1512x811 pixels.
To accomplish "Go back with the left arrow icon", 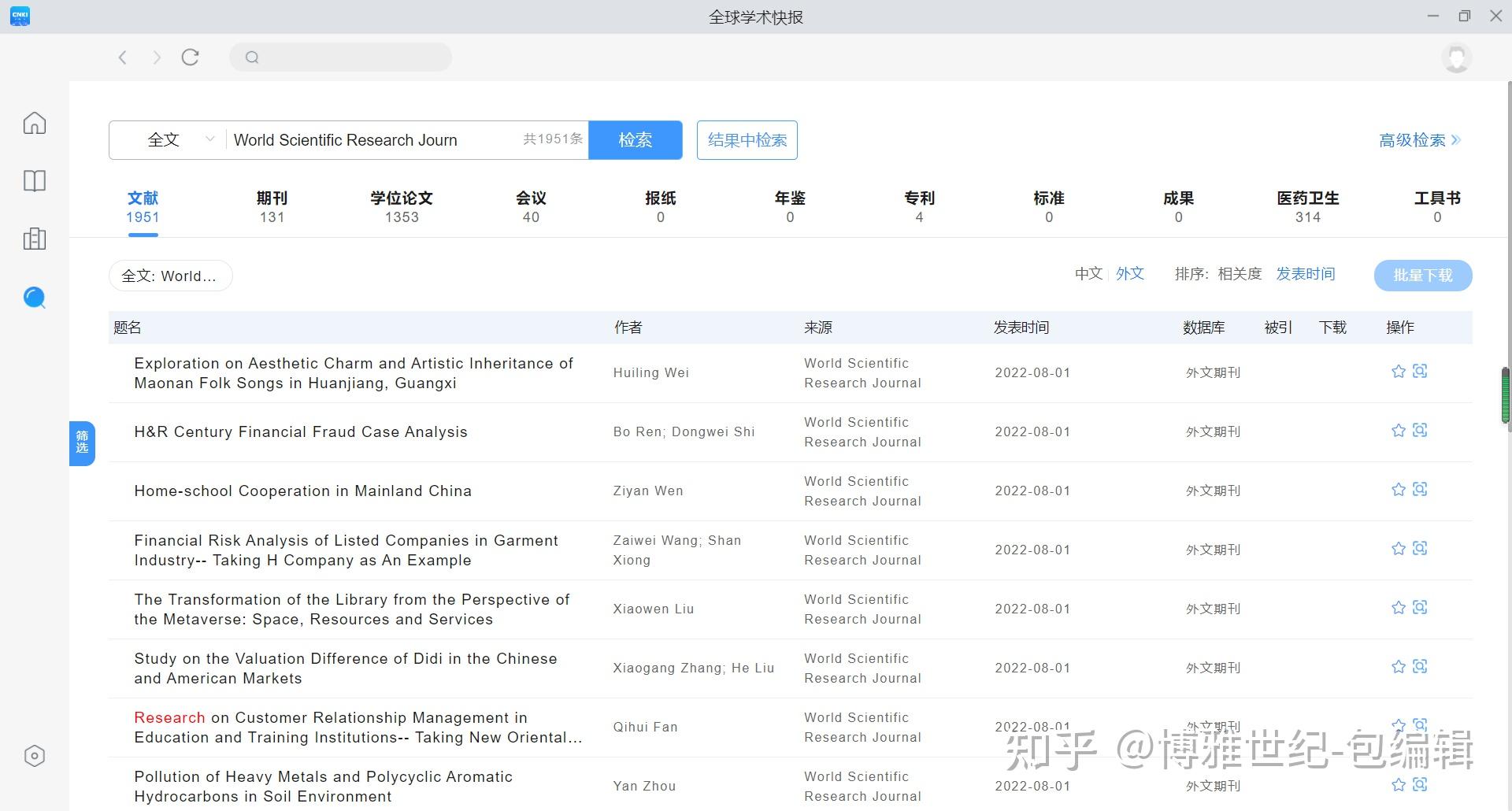I will [x=123, y=57].
